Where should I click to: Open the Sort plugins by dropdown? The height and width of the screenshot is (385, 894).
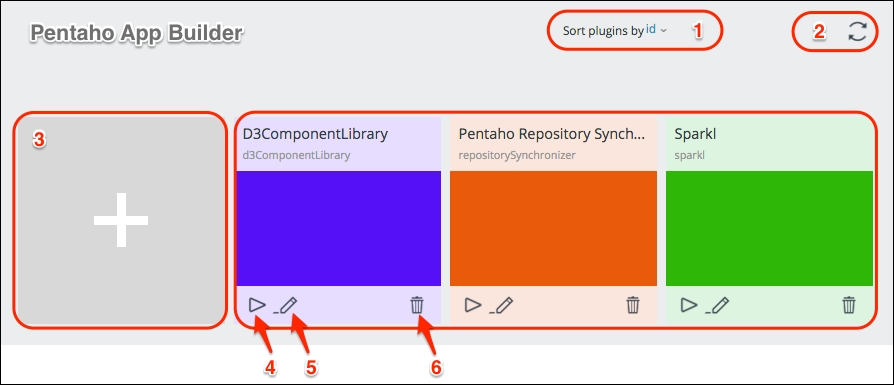point(615,31)
